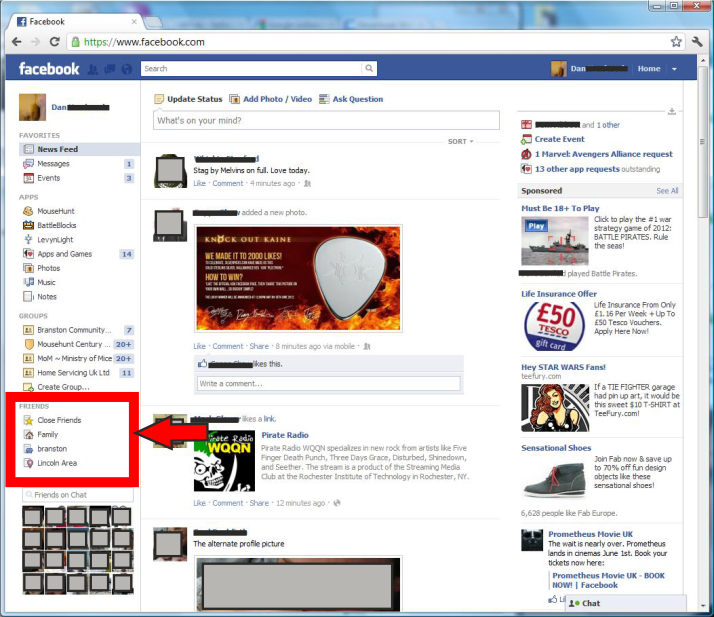Click the Create Event link

click(x=559, y=140)
